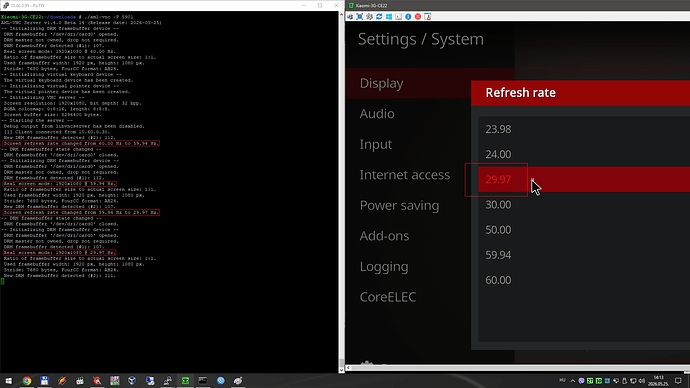Launch Google Chrome from the taskbar
Image resolution: width=690 pixels, height=388 pixels.
tap(27, 381)
